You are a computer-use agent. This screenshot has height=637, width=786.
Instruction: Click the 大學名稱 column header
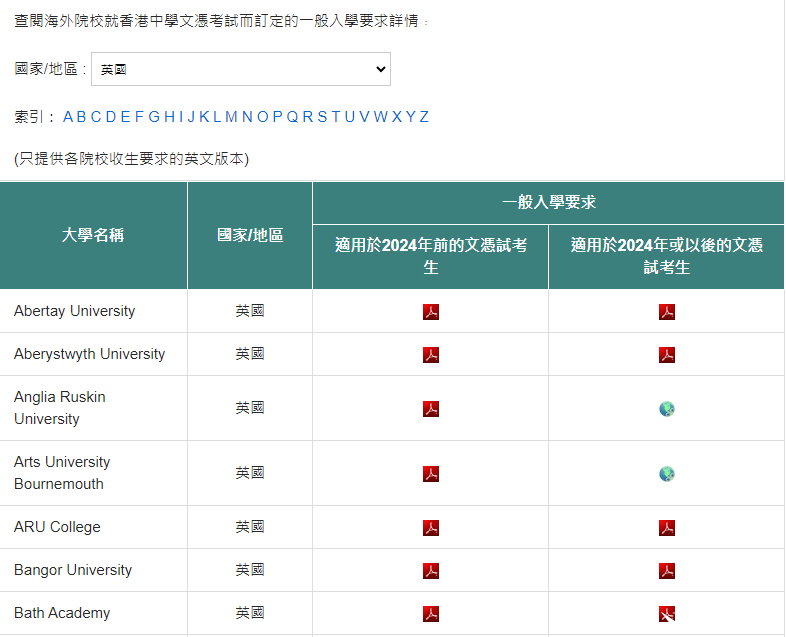(93, 236)
